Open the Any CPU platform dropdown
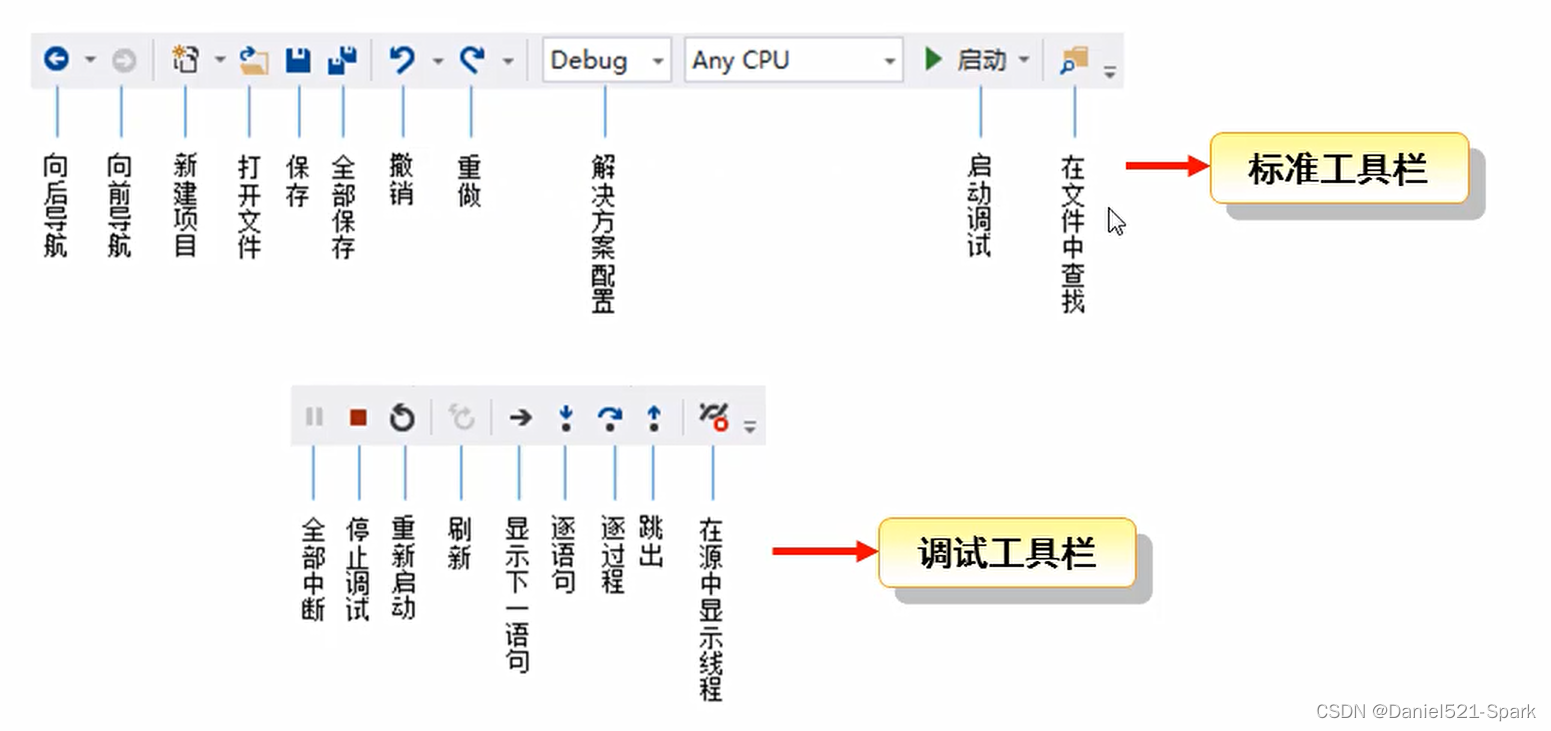This screenshot has width=1551, height=731. (793, 60)
